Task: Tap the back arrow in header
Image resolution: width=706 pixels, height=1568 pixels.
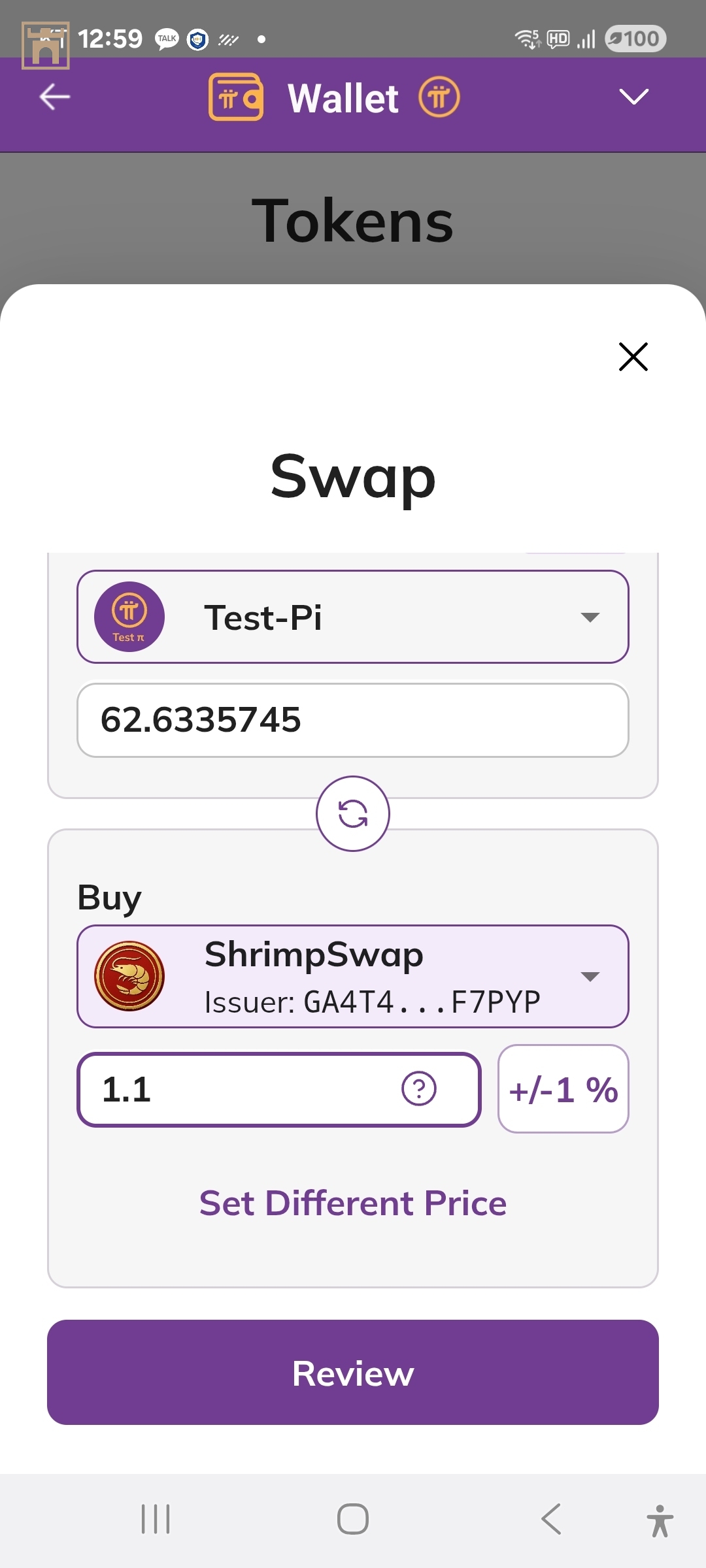Action: tap(55, 97)
